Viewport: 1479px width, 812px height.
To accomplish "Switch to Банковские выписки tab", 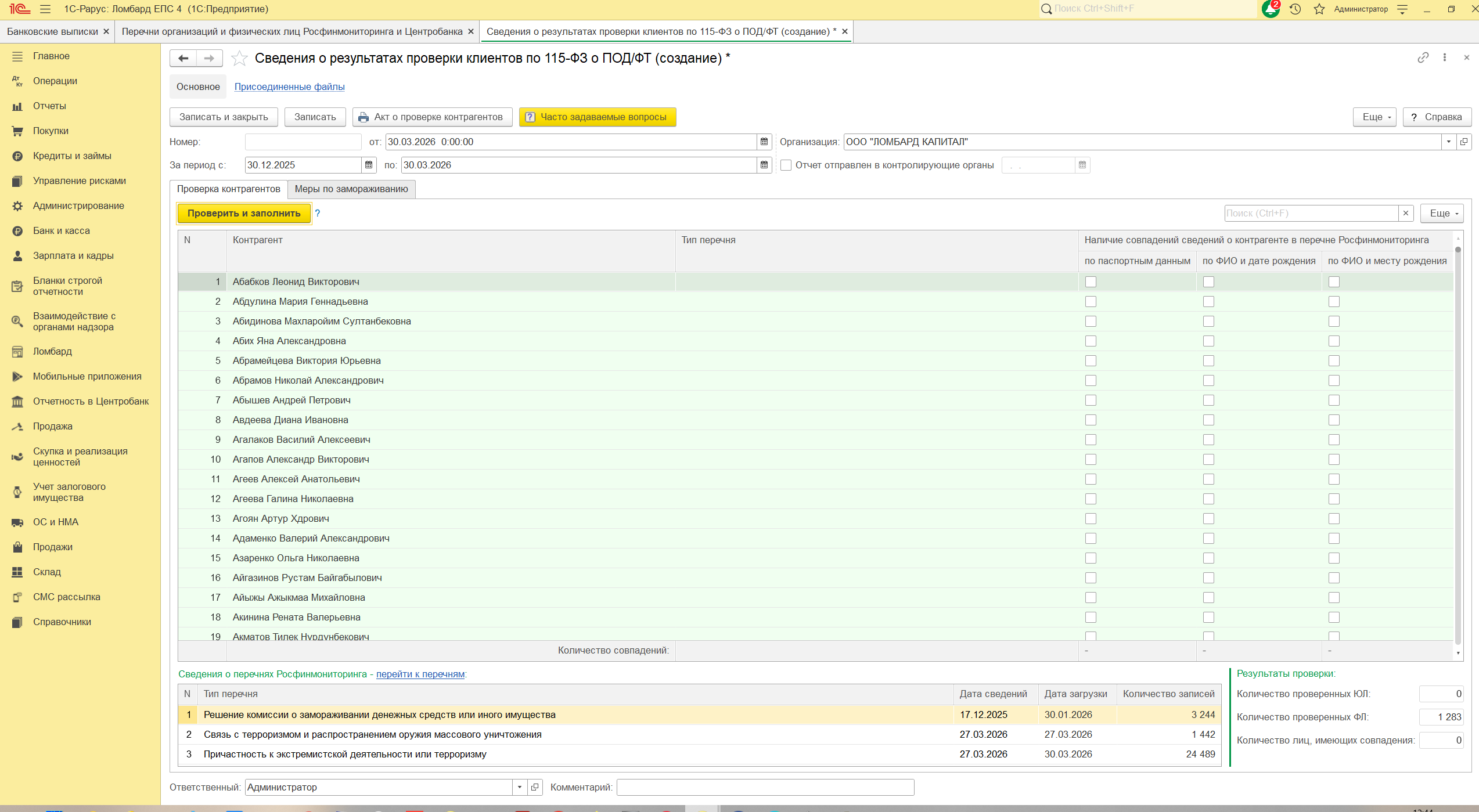I will pos(52,31).
